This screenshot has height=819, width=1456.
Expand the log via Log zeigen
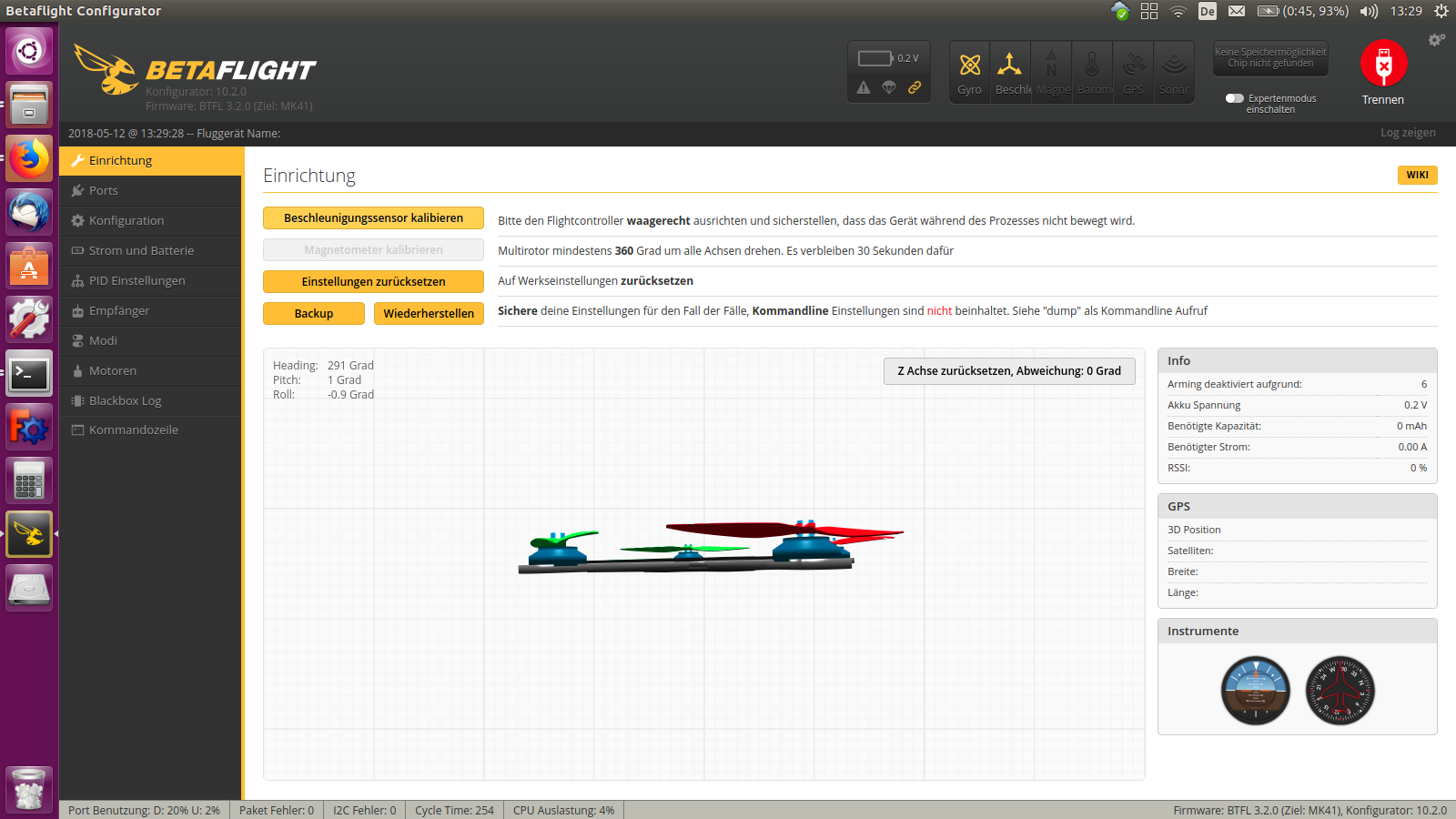(x=1408, y=133)
